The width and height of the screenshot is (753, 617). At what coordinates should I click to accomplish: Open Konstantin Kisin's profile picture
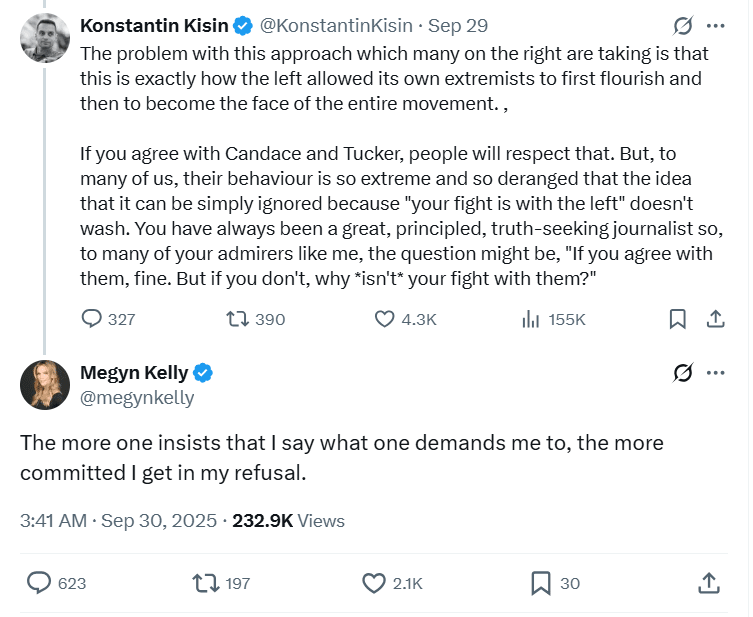point(45,38)
